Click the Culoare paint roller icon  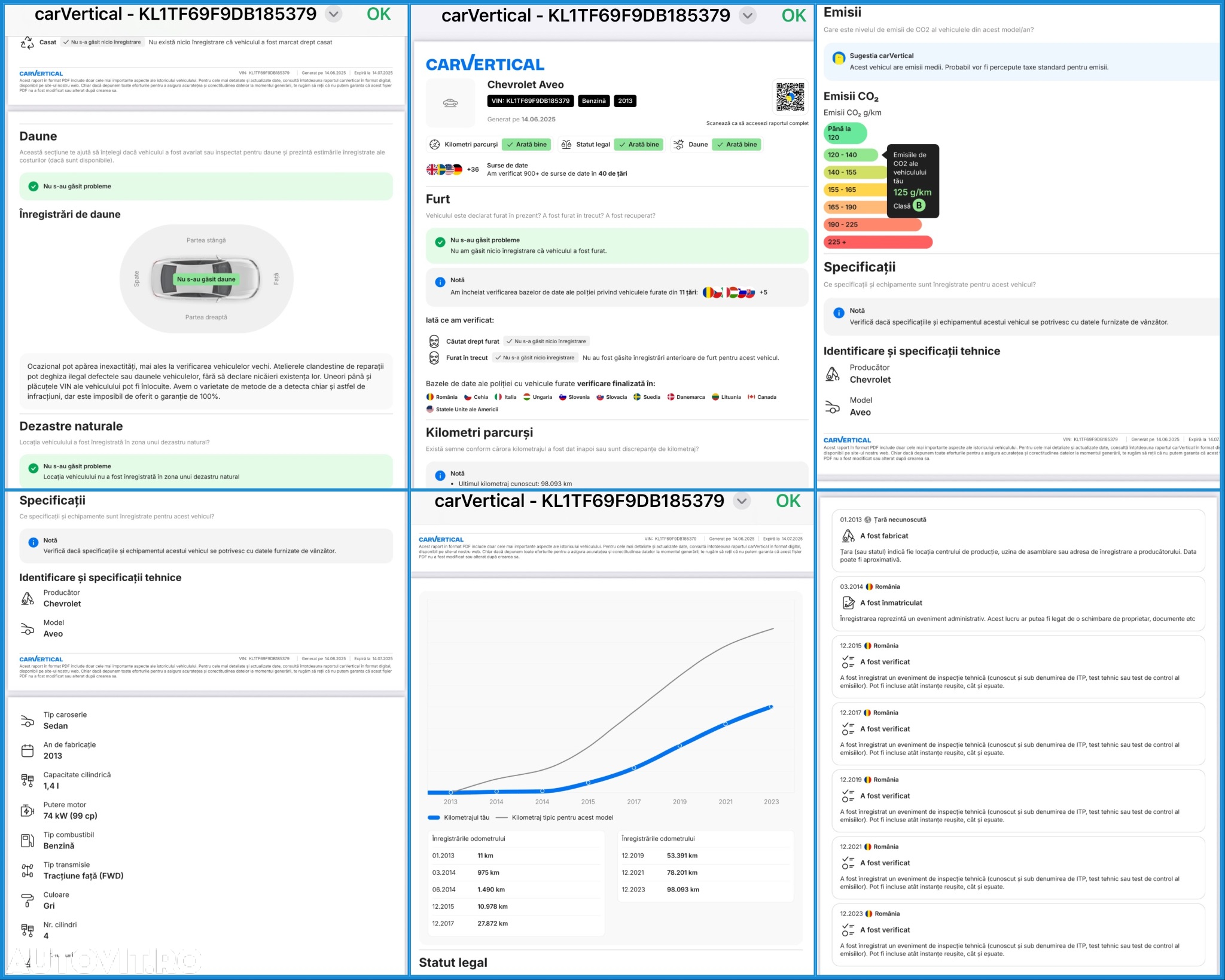28,900
